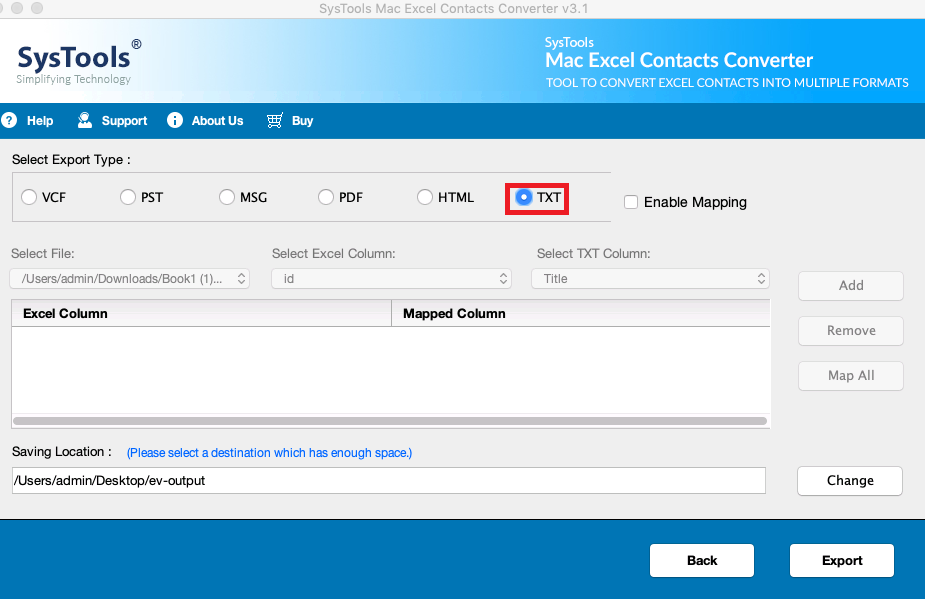925x599 pixels.
Task: Click the Export button
Action: coord(841,560)
